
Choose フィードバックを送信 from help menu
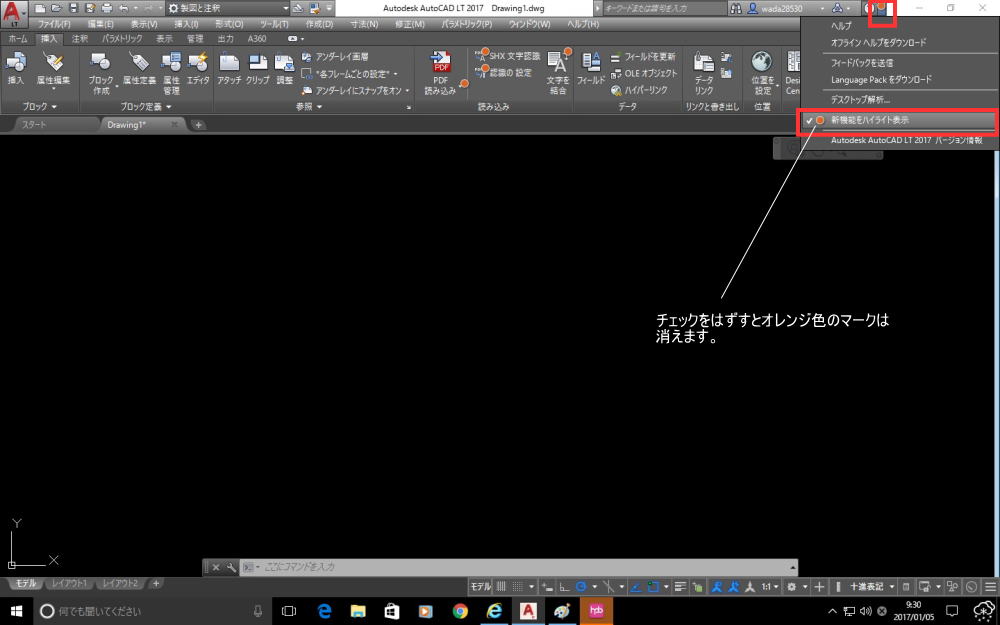pyautogui.click(x=862, y=62)
